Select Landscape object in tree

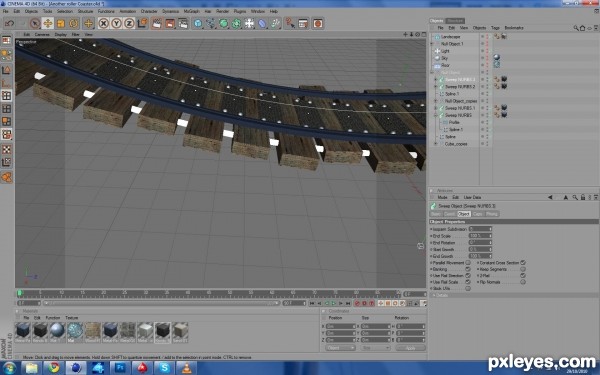click(x=450, y=37)
